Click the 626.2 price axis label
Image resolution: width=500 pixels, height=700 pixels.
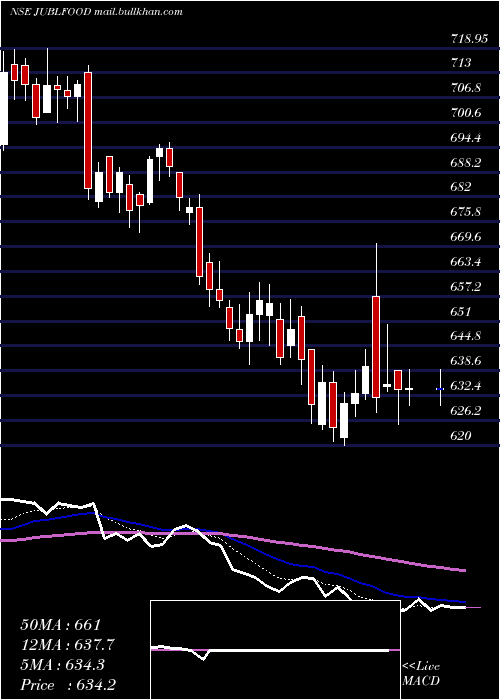pos(466,411)
